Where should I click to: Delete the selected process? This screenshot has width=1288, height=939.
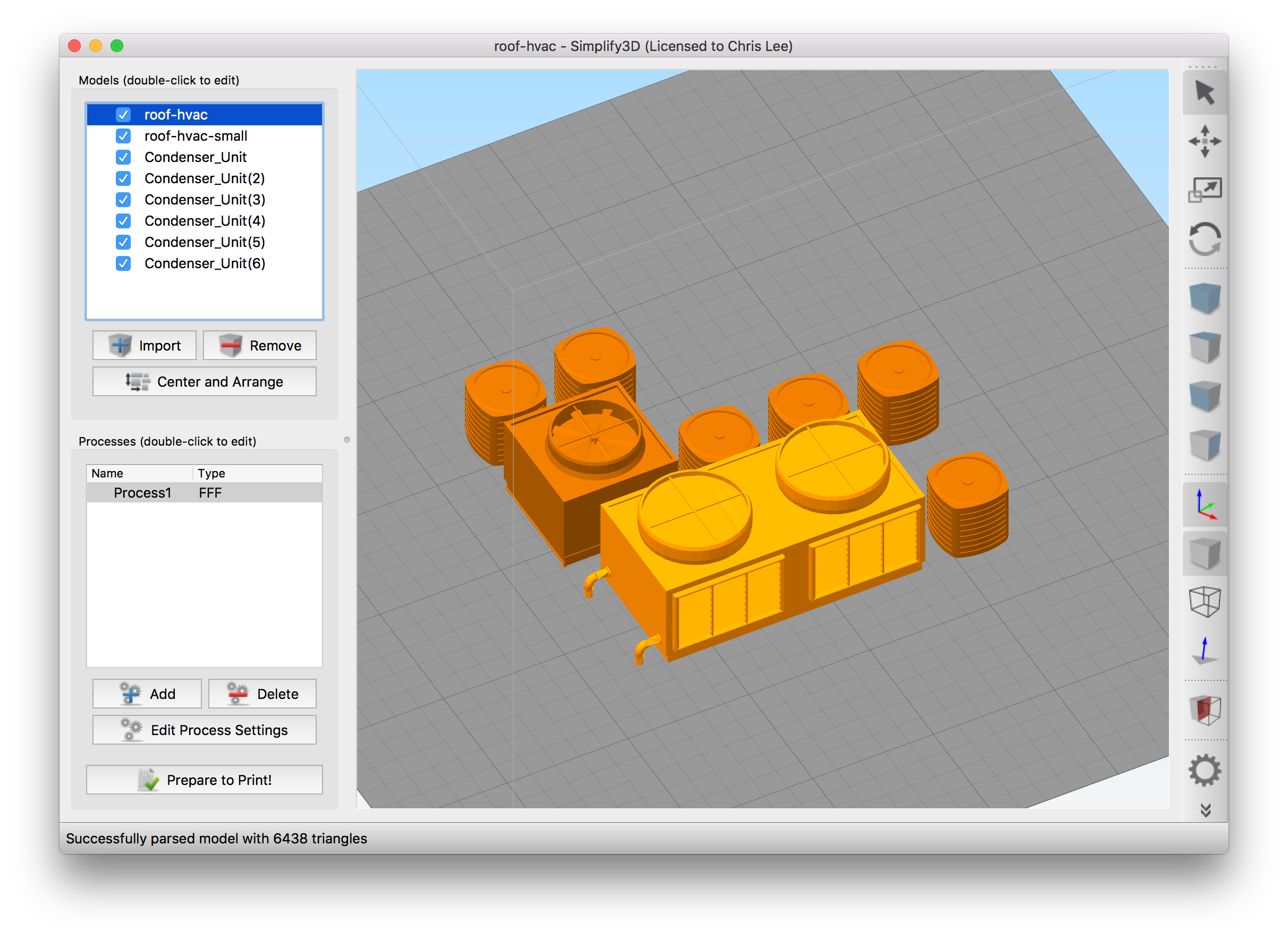(x=262, y=694)
